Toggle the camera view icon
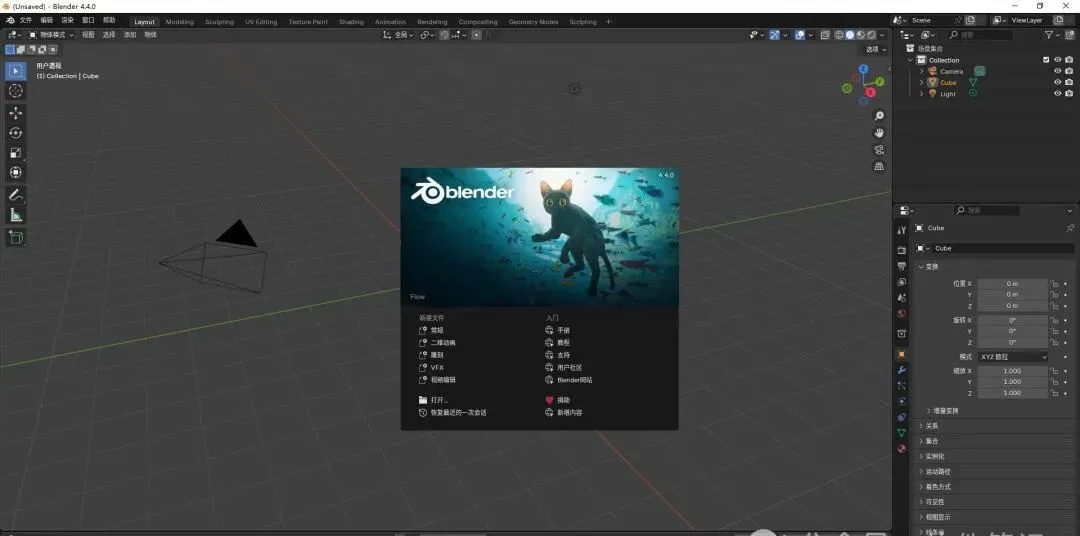Viewport: 1080px width, 536px height. pos(879,150)
